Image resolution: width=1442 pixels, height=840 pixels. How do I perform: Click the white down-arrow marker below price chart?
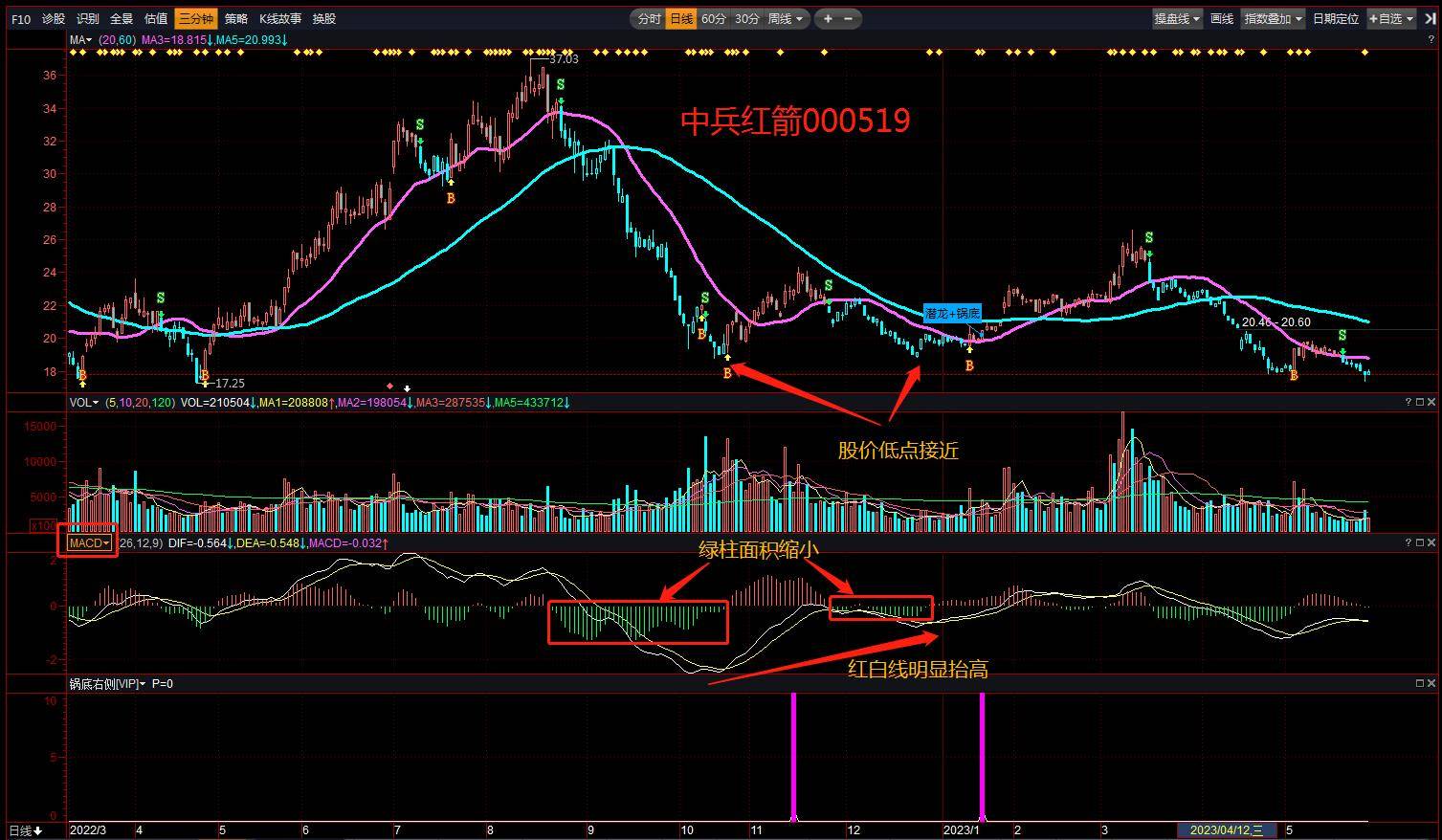(408, 387)
